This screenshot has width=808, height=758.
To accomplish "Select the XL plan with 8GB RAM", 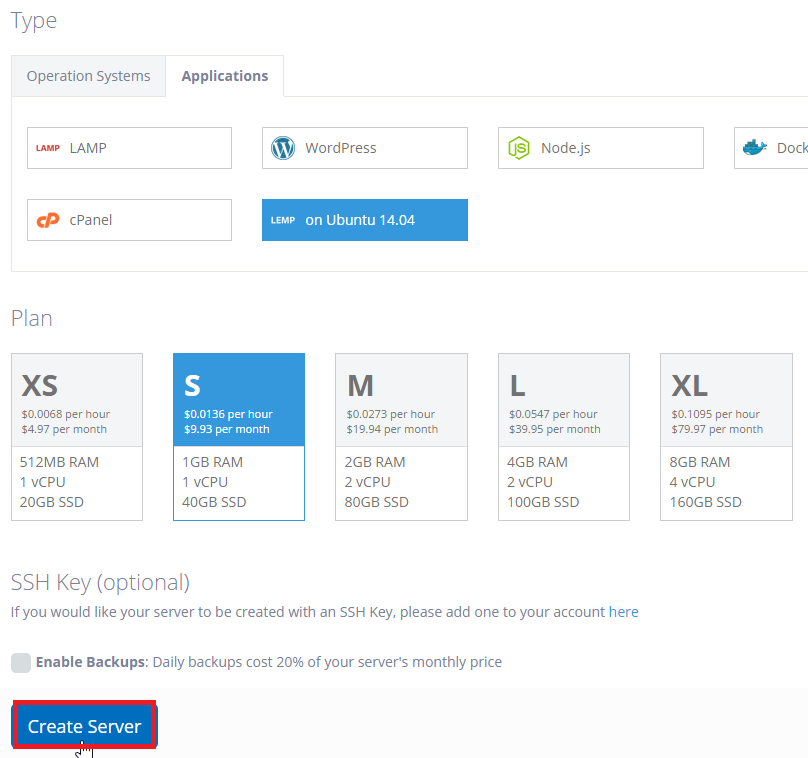I will pos(726,437).
